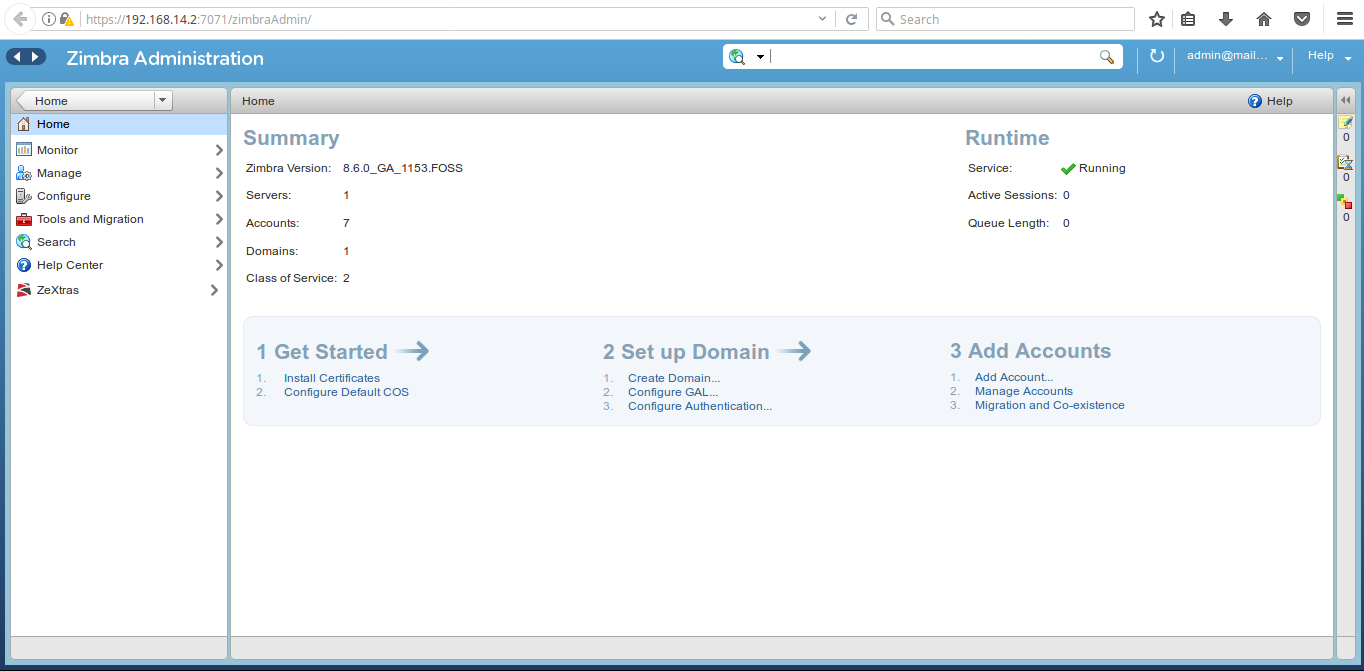
Task: Select Configure in the navigation tree
Action: [x=119, y=196]
